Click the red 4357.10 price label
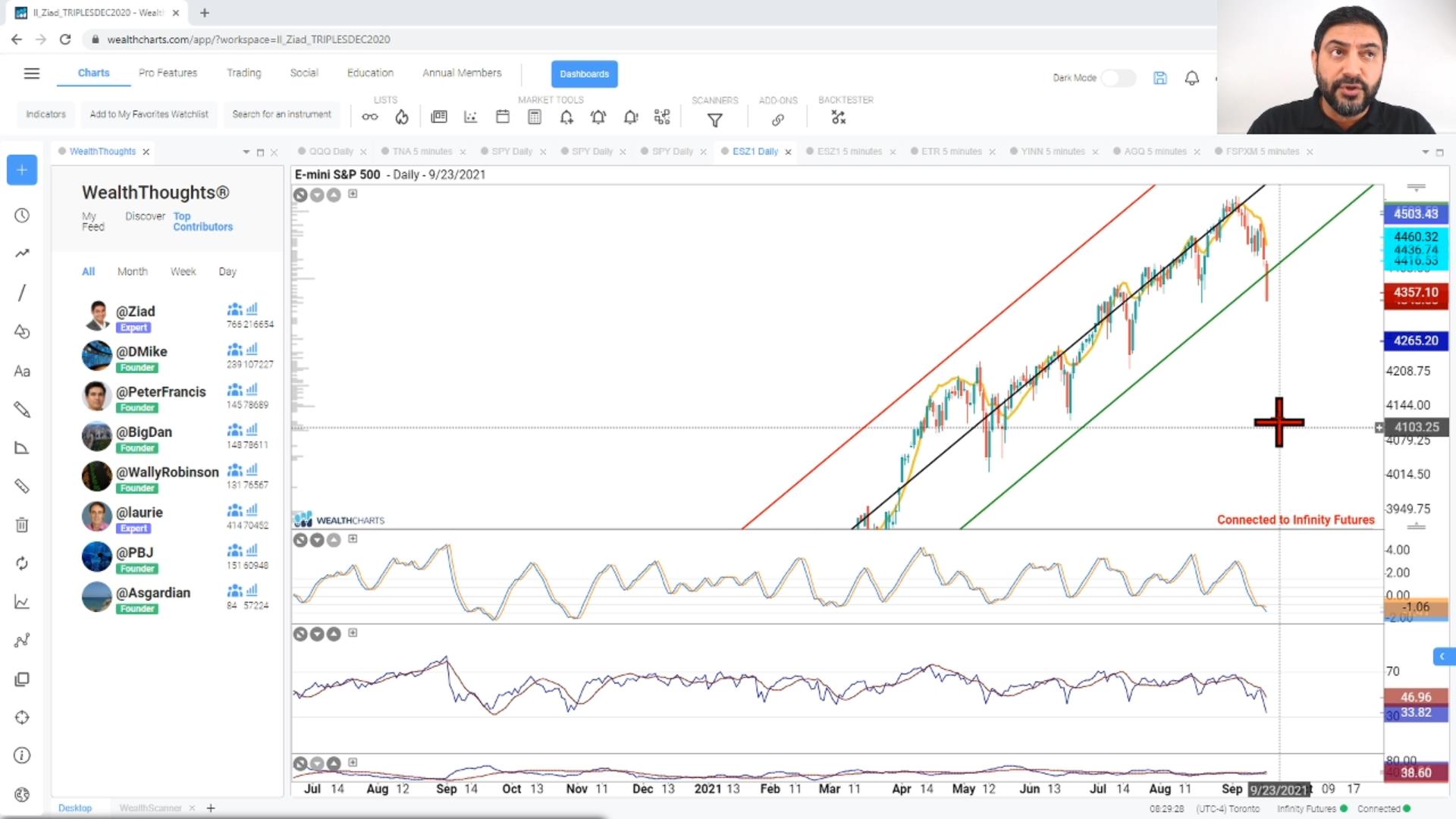The height and width of the screenshot is (819, 1456). (x=1416, y=293)
